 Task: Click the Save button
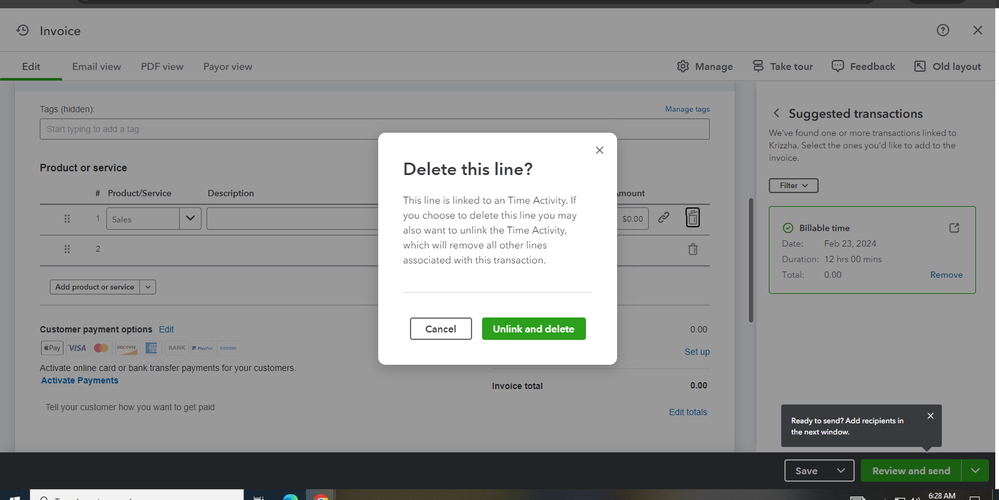click(806, 471)
